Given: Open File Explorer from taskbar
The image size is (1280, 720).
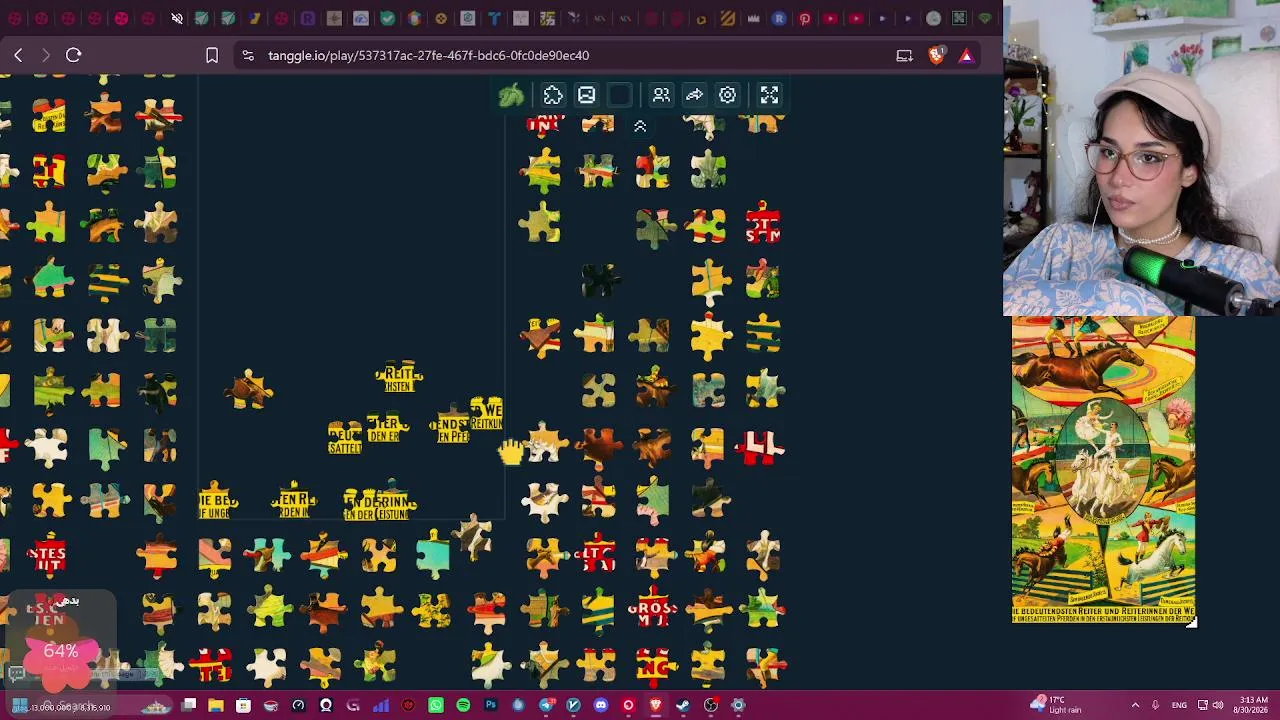Looking at the screenshot, I should click(216, 705).
